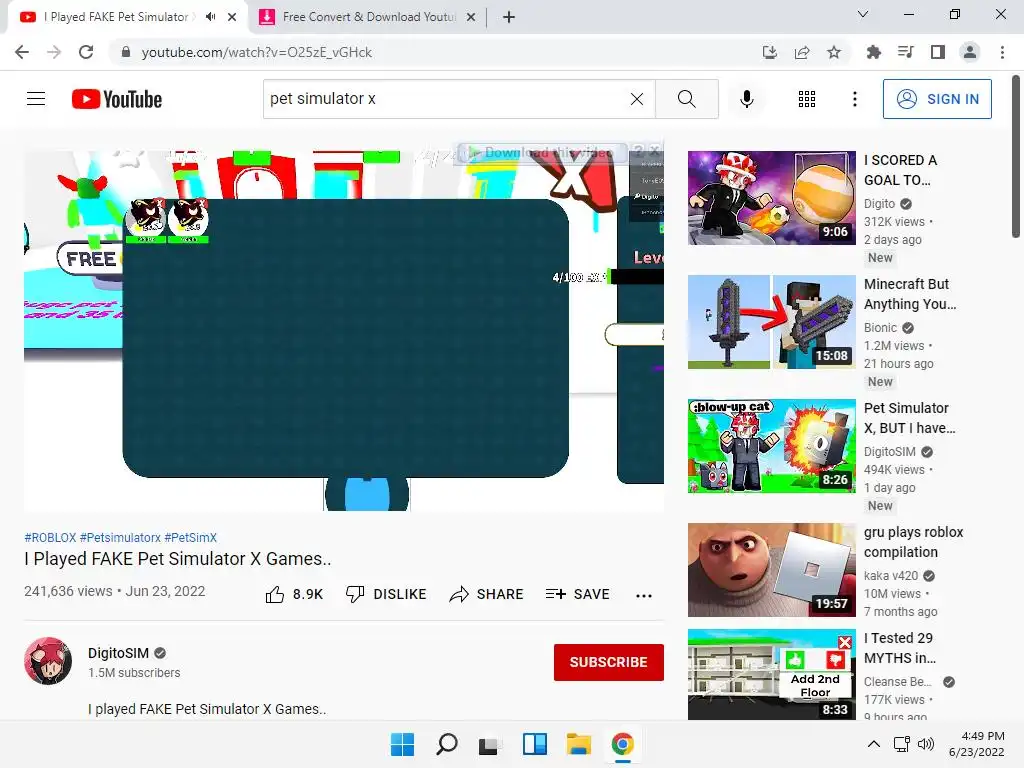Open YouTube settings three-dot menu
This screenshot has width=1024, height=768.
(x=854, y=99)
